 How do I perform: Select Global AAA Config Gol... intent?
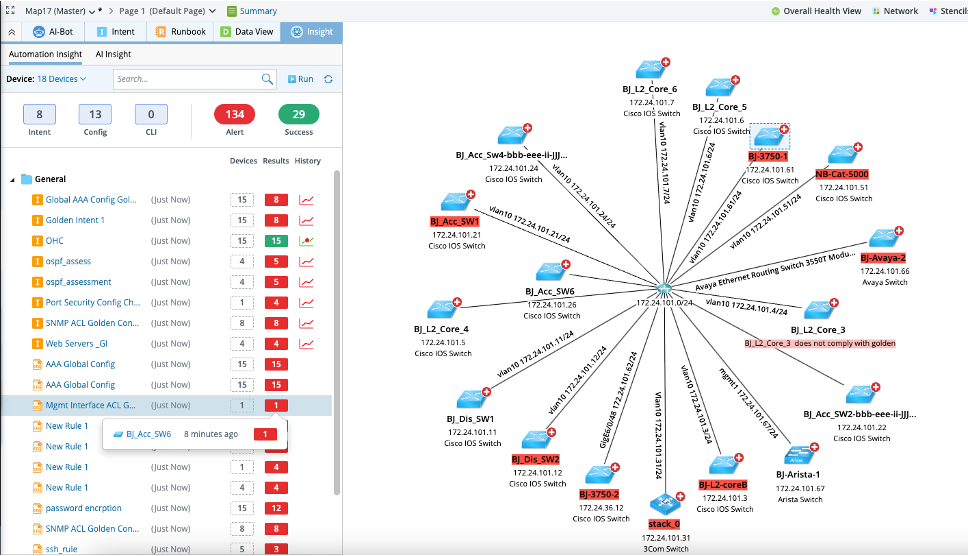91,199
